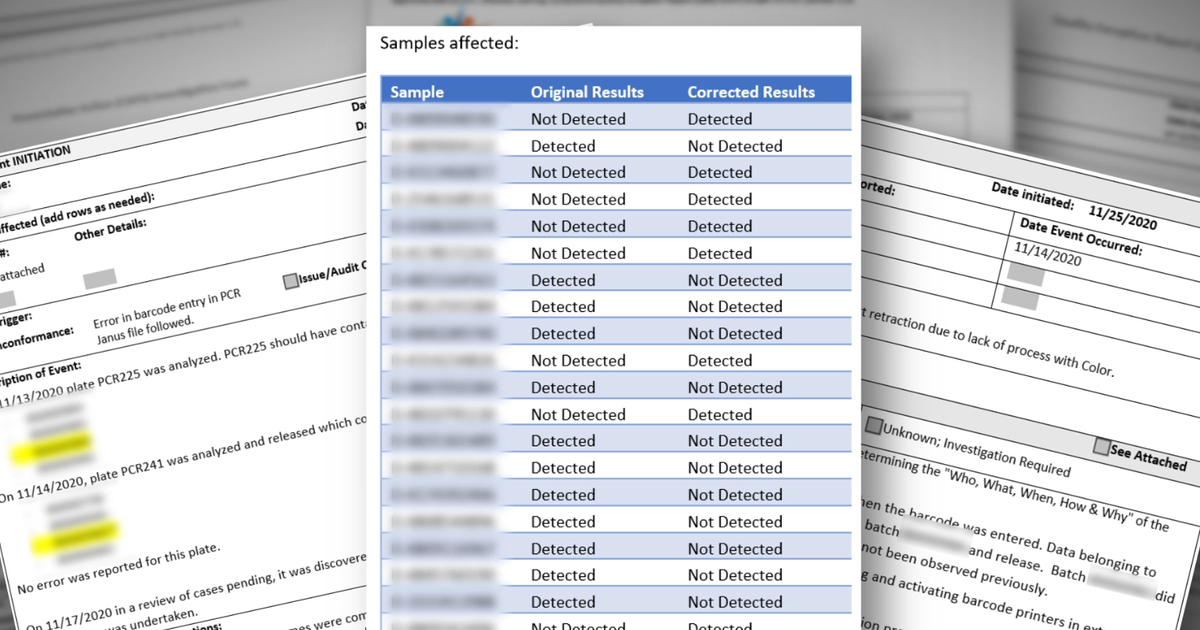This screenshot has height=630, width=1200.
Task: Select the date value 11/14/2020 in the table cell
Action: coord(1048,252)
